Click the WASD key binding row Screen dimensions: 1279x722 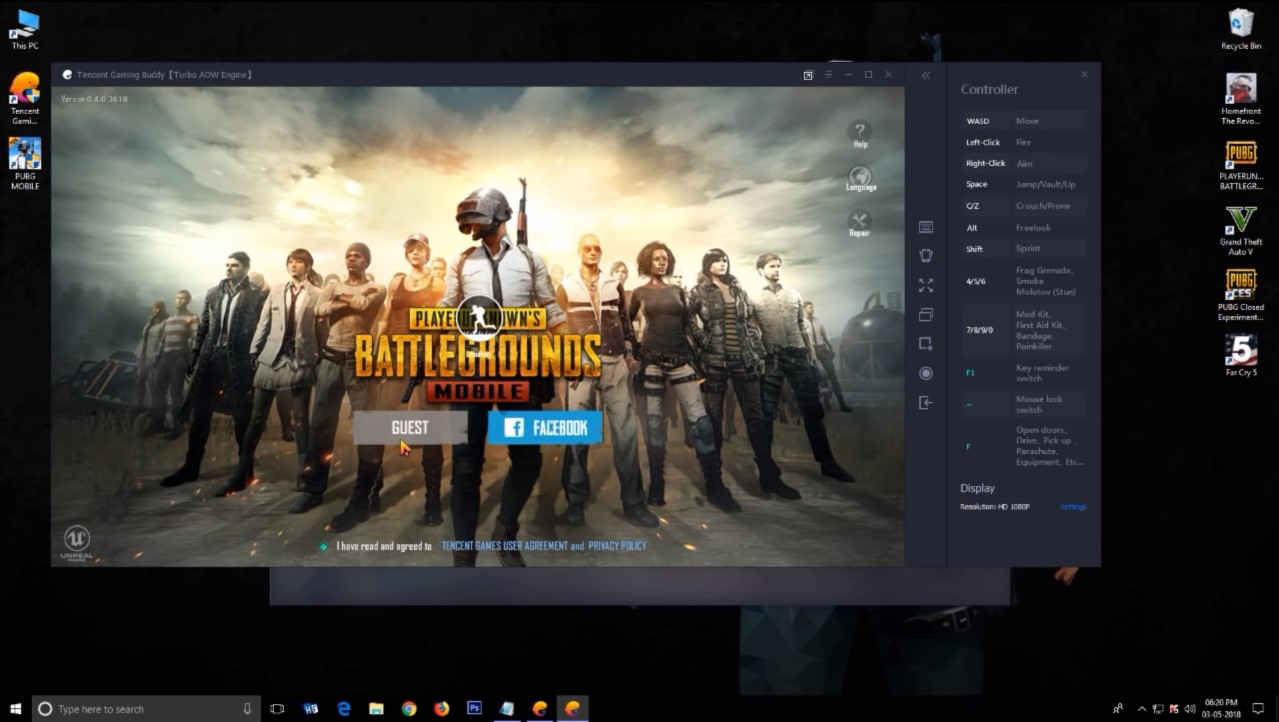1023,121
